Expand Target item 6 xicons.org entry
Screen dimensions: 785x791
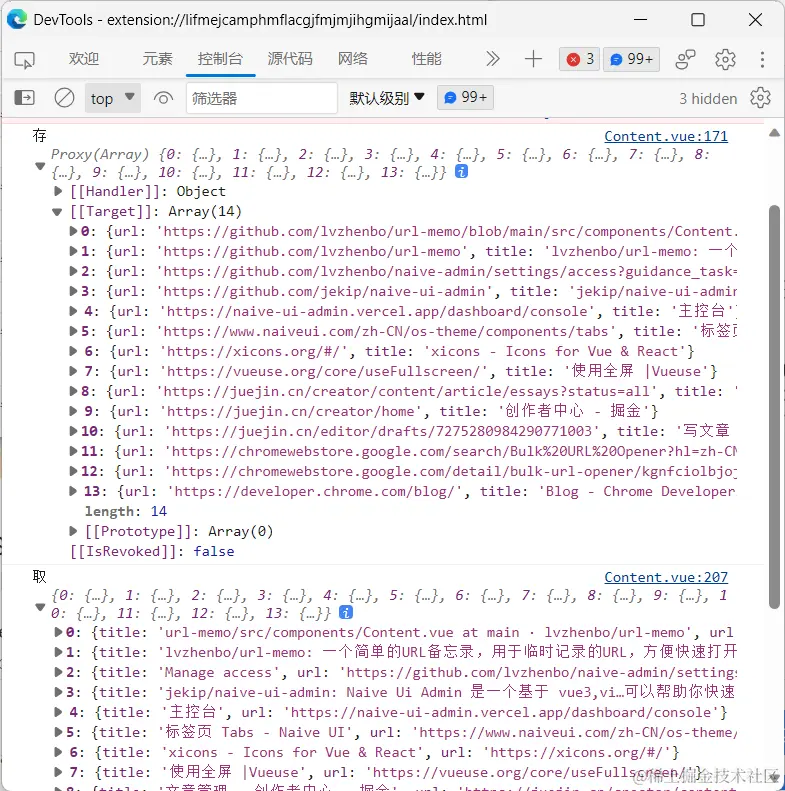coord(74,351)
